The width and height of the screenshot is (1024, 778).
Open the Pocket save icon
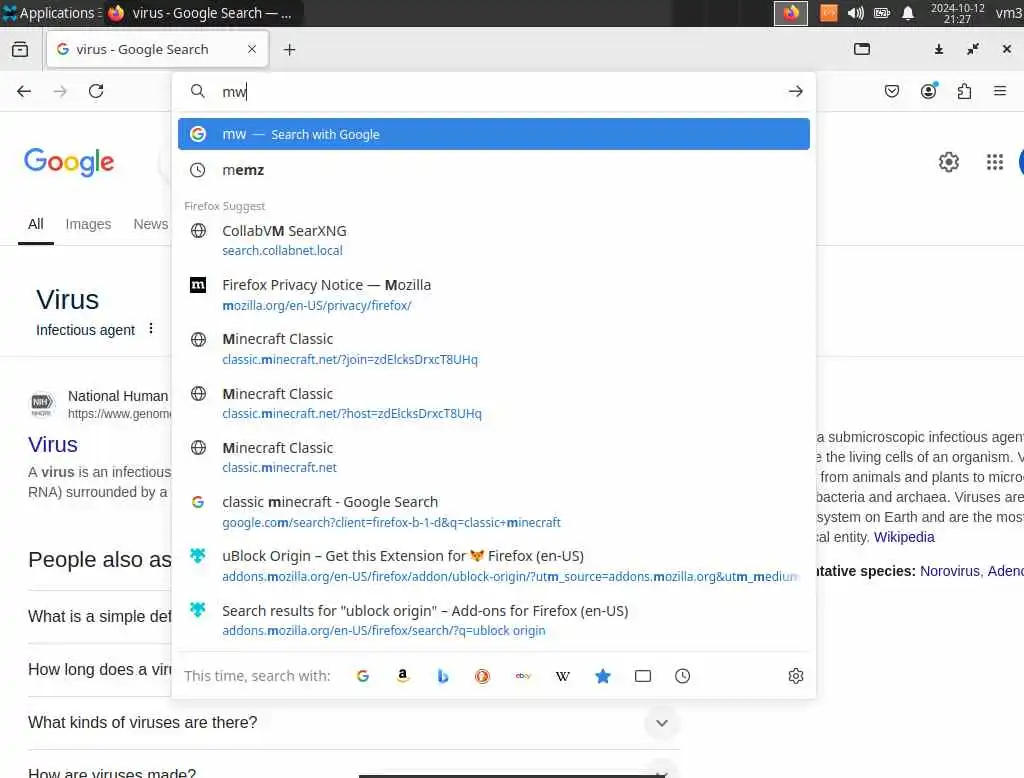click(891, 91)
